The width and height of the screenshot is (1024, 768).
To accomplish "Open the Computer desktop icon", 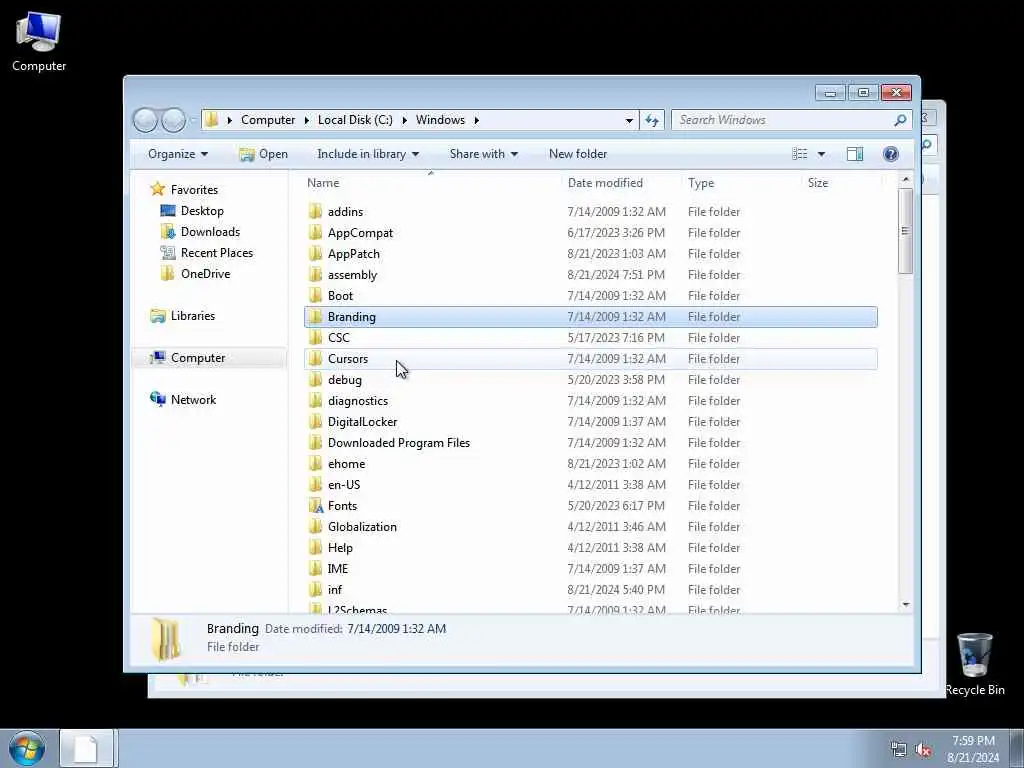I will (x=39, y=40).
